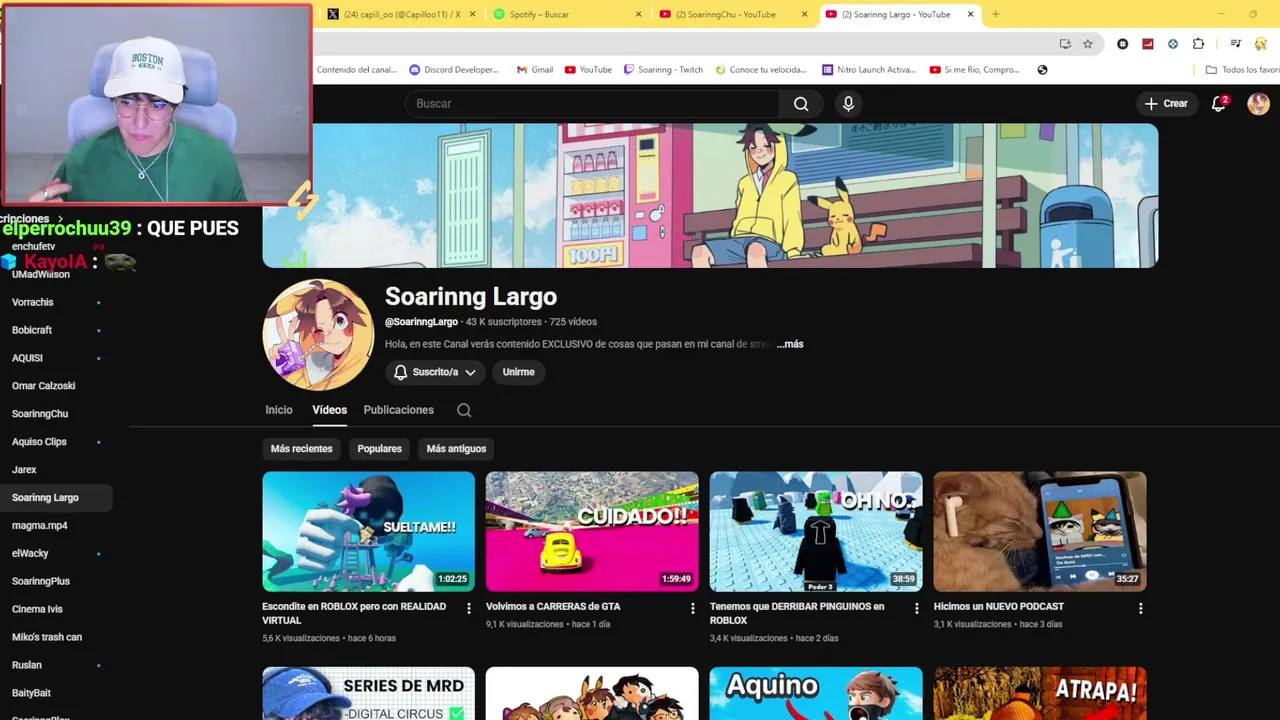Start voice search with the microphone icon

pyautogui.click(x=848, y=104)
